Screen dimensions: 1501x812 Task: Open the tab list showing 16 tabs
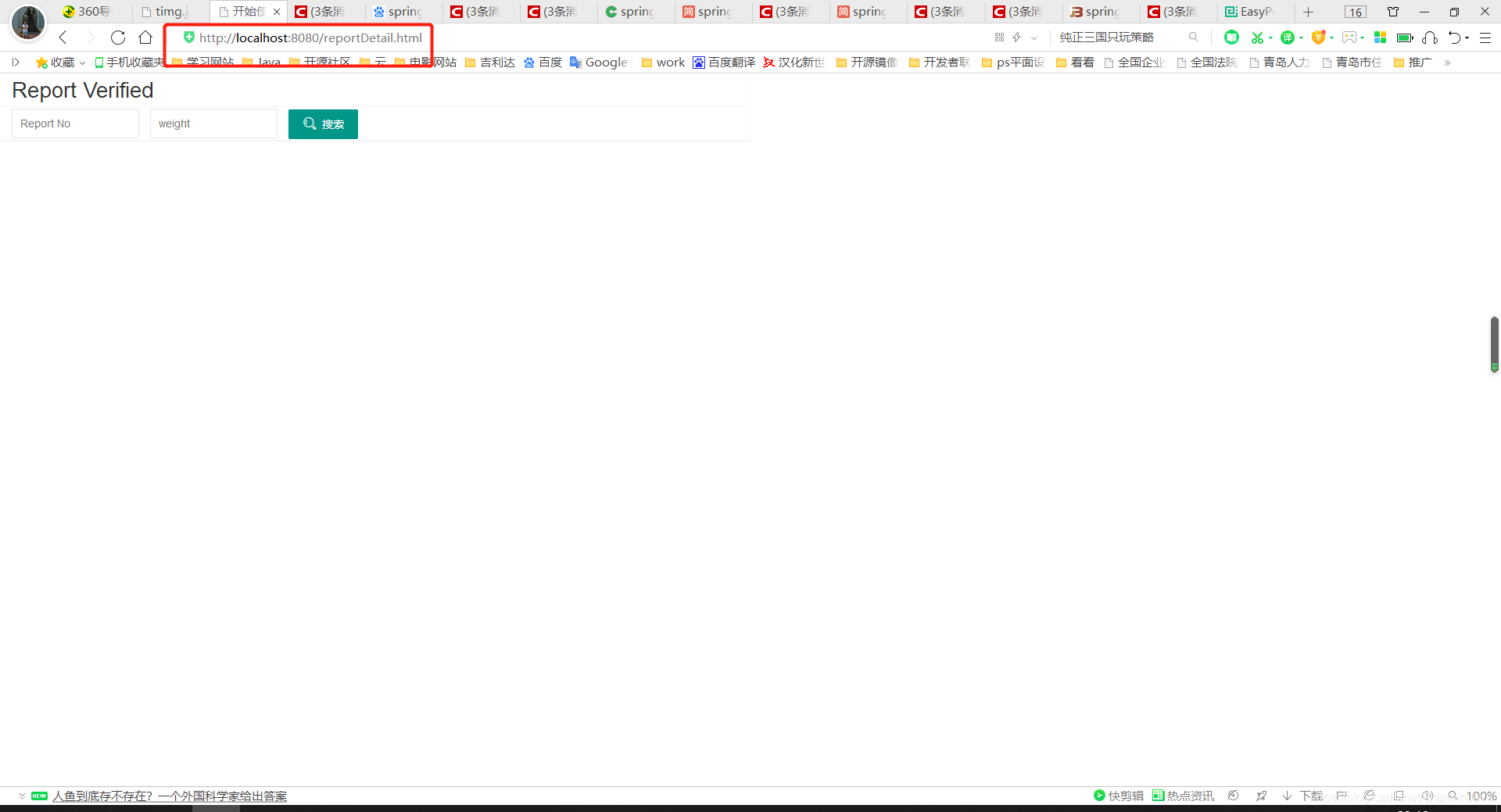[x=1355, y=12]
